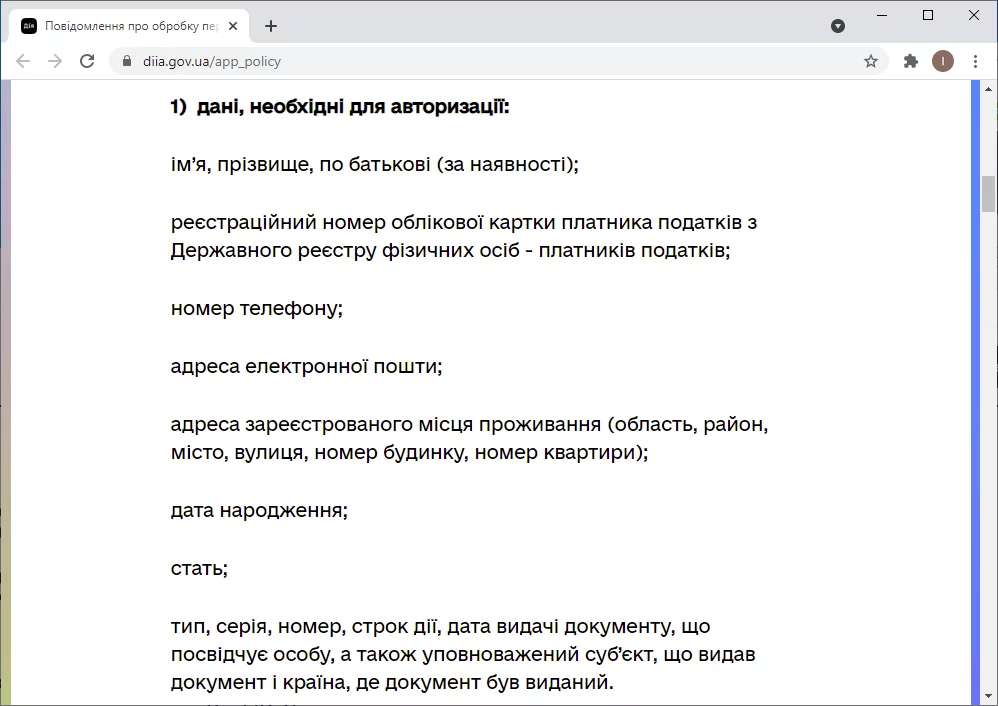Click the vertical scrollbar thumb

pyautogui.click(x=988, y=194)
